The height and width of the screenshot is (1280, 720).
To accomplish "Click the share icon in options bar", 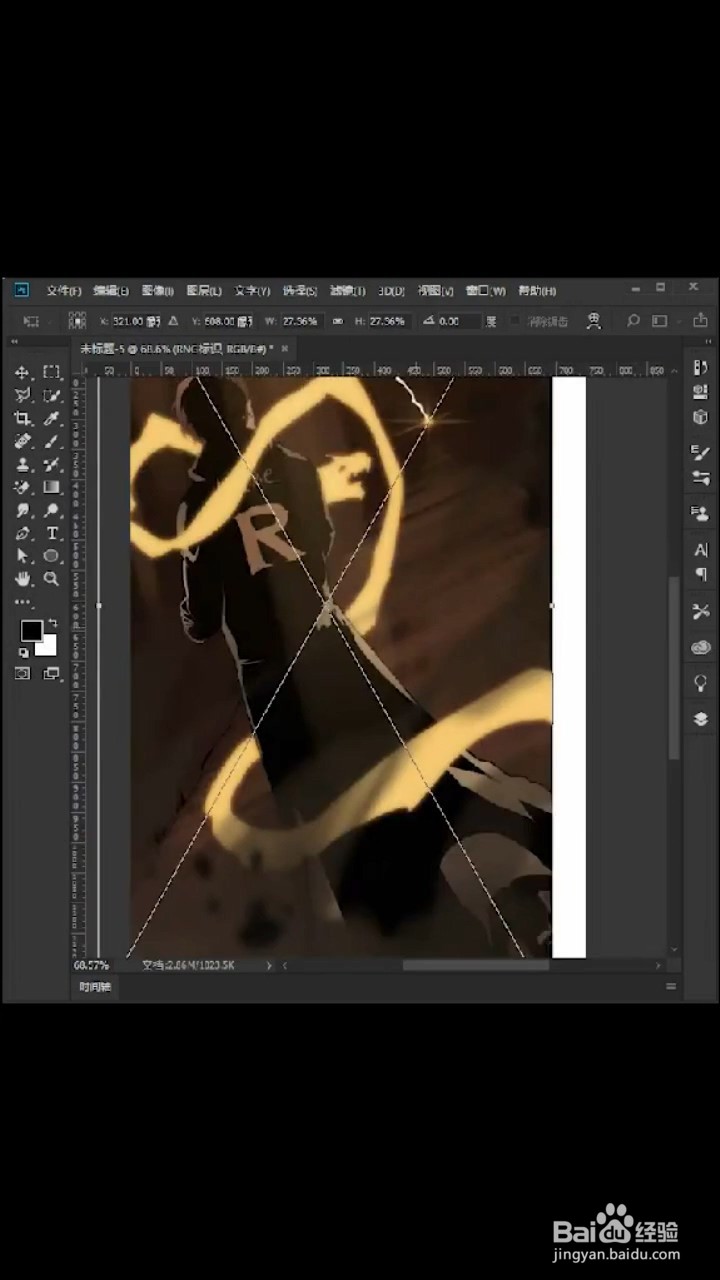I will pyautogui.click(x=700, y=320).
